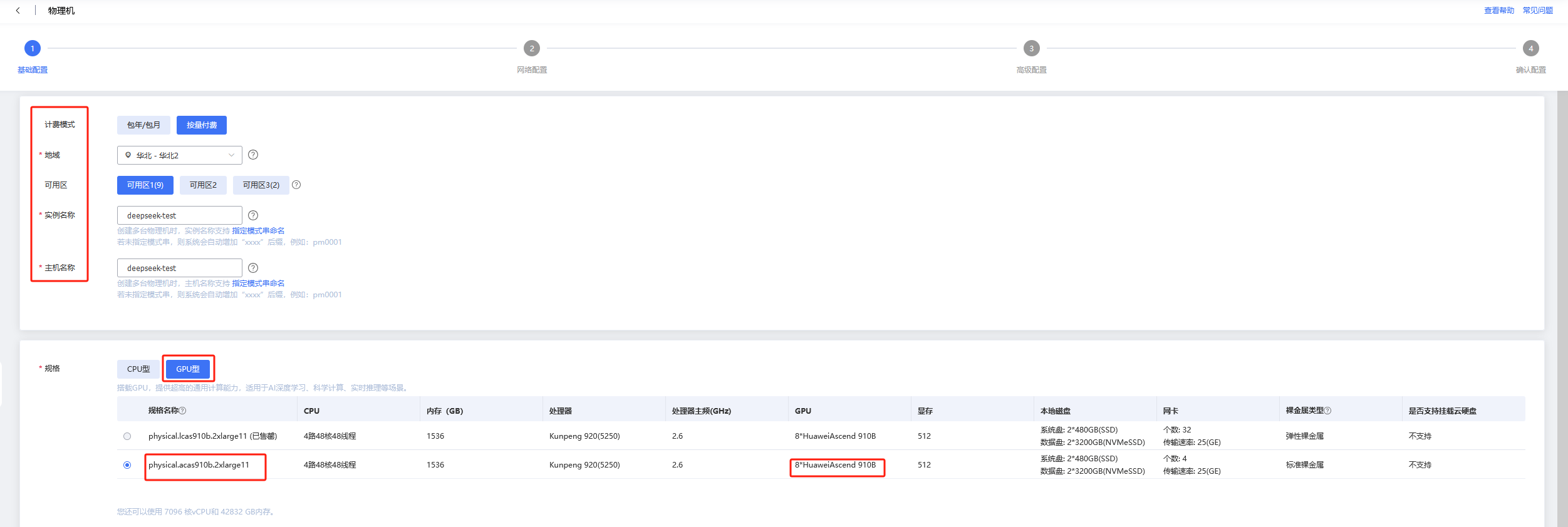Click 显存 column header
1568x527 pixels.
coord(925,411)
